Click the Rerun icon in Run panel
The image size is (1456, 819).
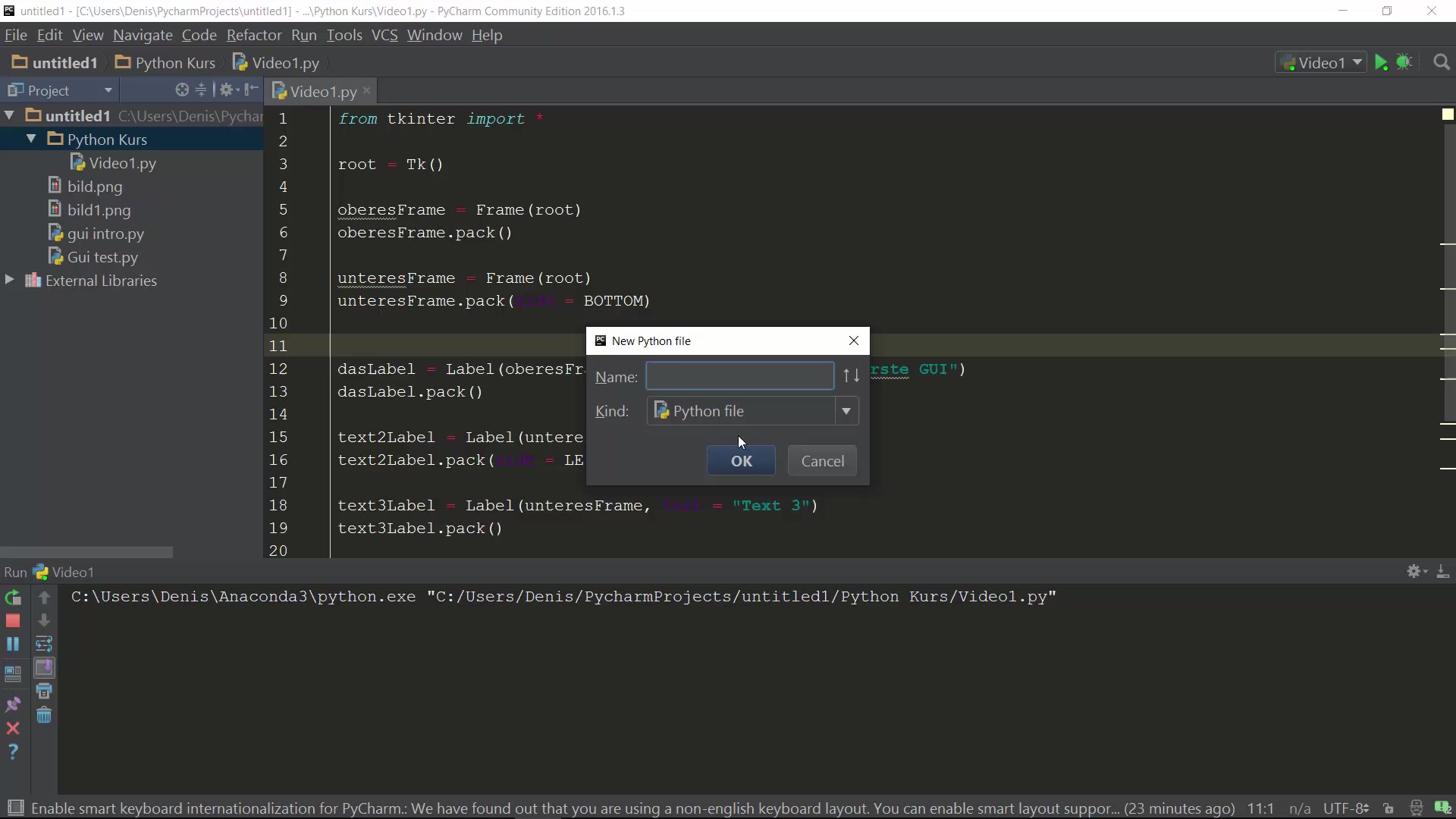tap(13, 598)
